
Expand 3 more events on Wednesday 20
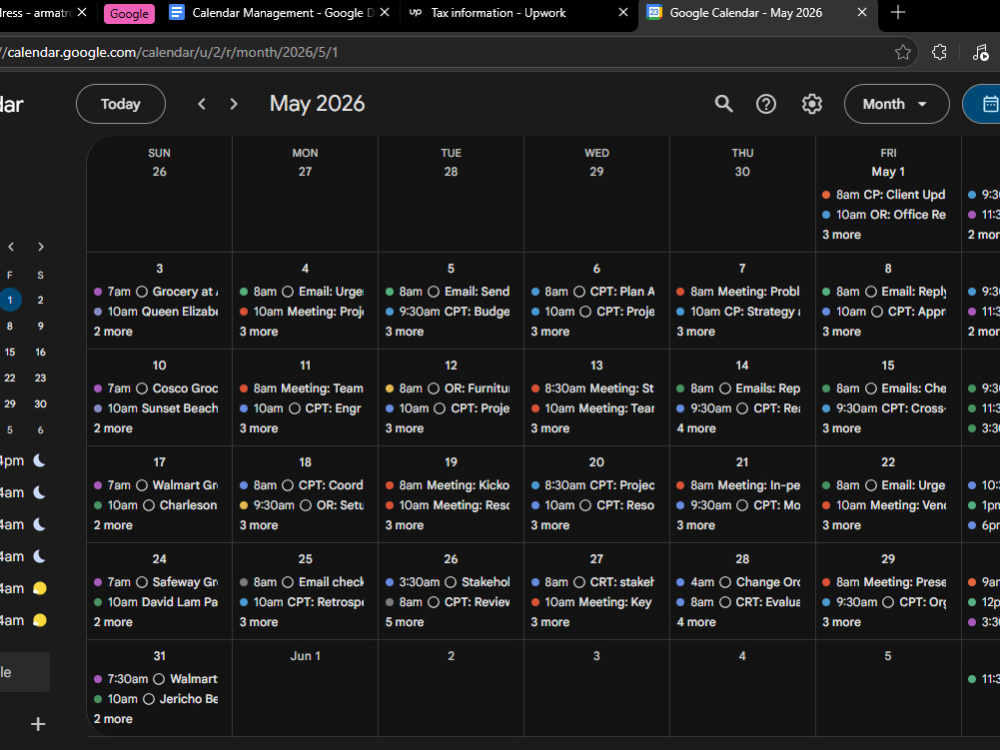(550, 526)
